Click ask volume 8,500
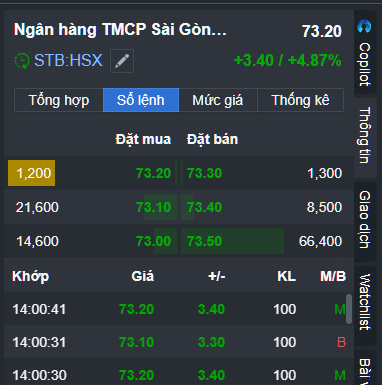The width and height of the screenshot is (382, 385). [x=325, y=207]
